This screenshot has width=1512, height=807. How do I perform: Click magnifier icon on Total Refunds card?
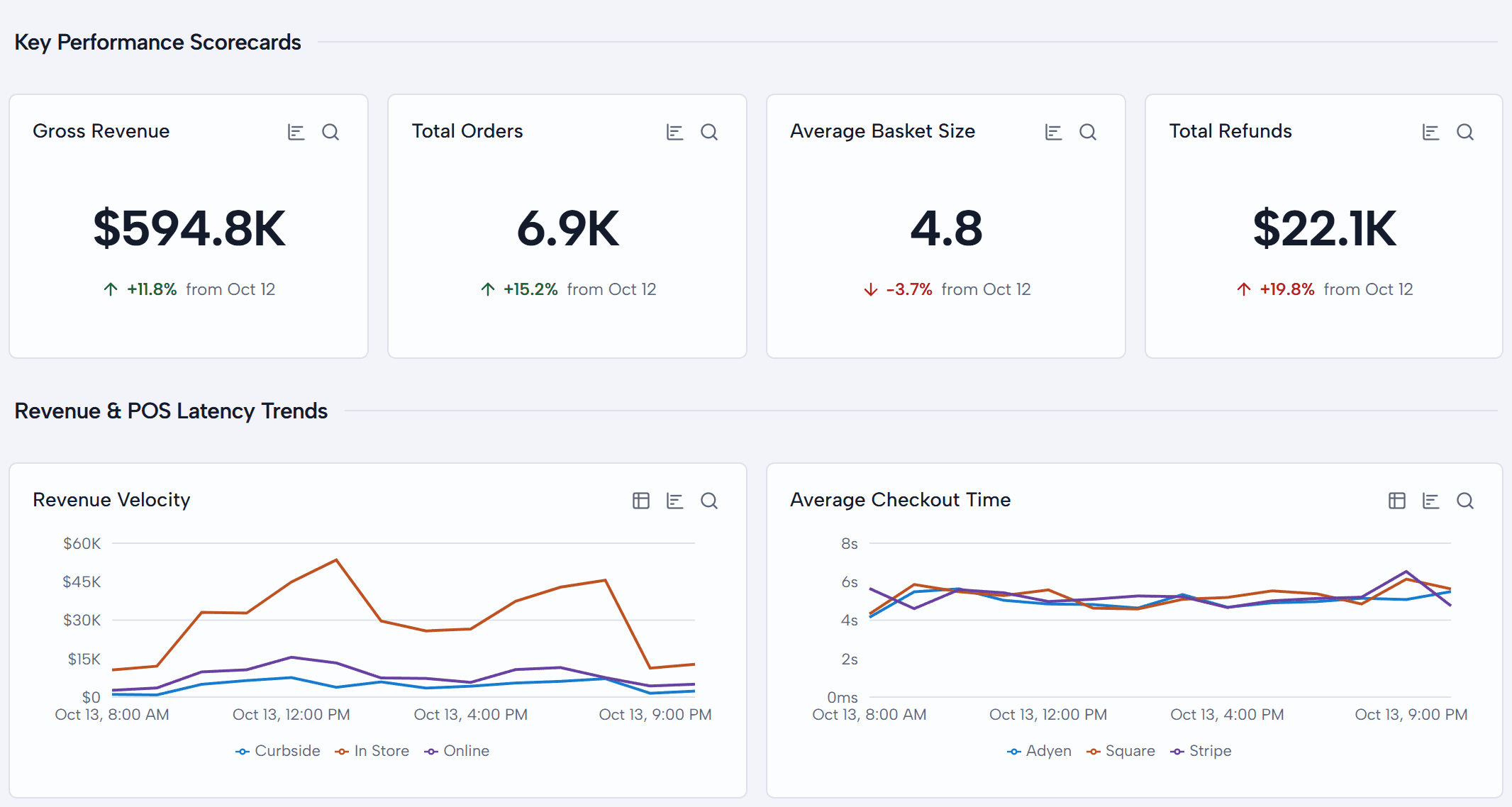click(1465, 132)
